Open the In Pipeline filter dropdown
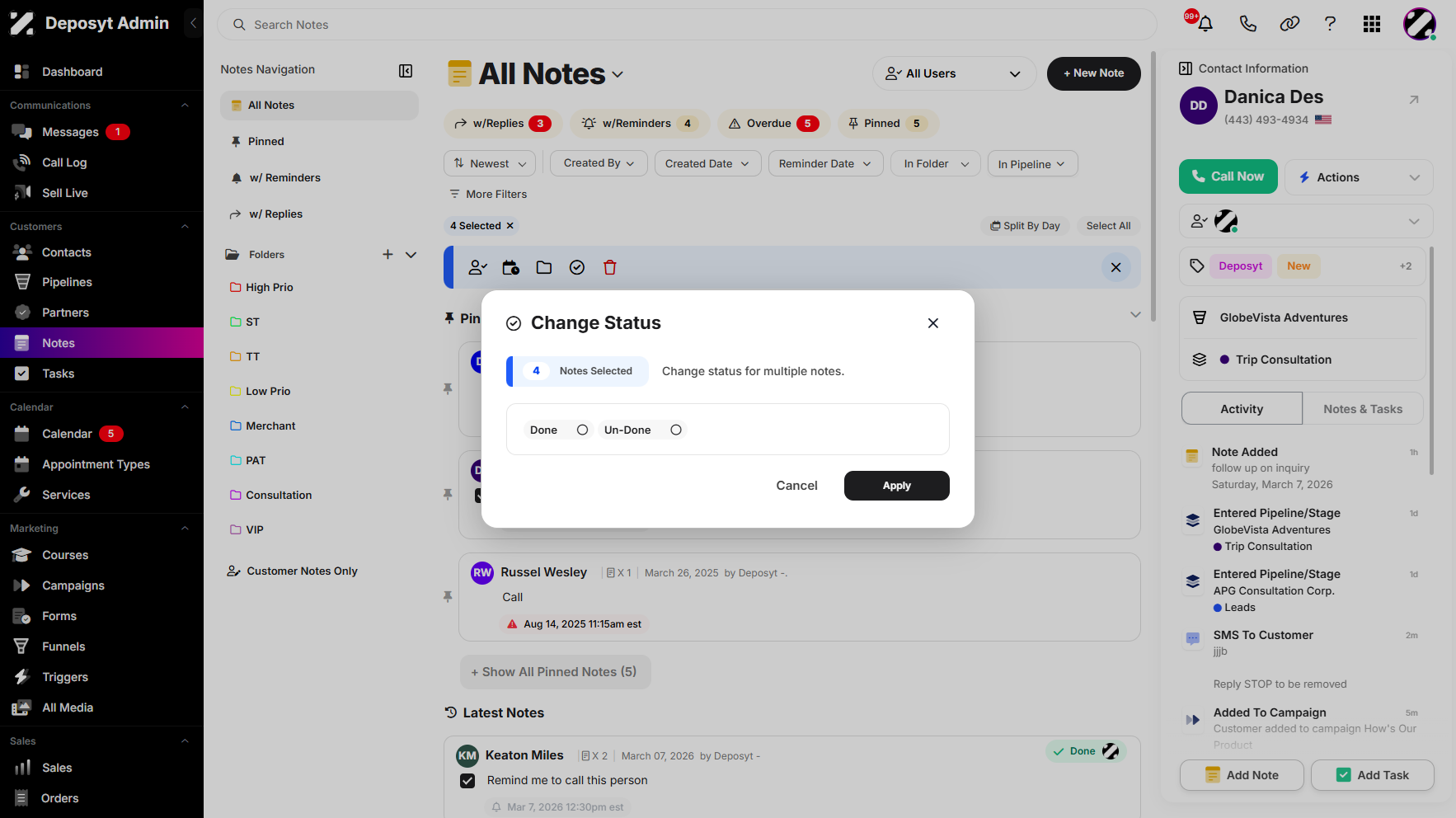 click(1032, 163)
